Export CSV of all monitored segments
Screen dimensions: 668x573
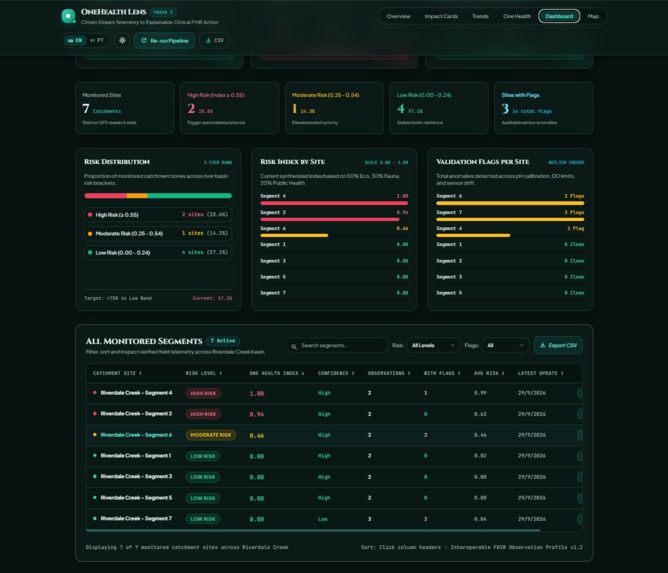pyautogui.click(x=558, y=345)
